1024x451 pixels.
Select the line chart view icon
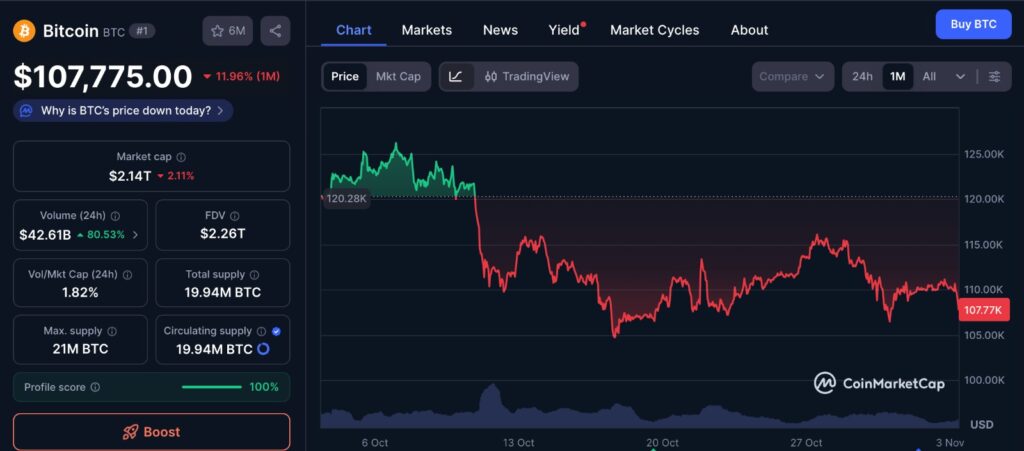(x=456, y=76)
